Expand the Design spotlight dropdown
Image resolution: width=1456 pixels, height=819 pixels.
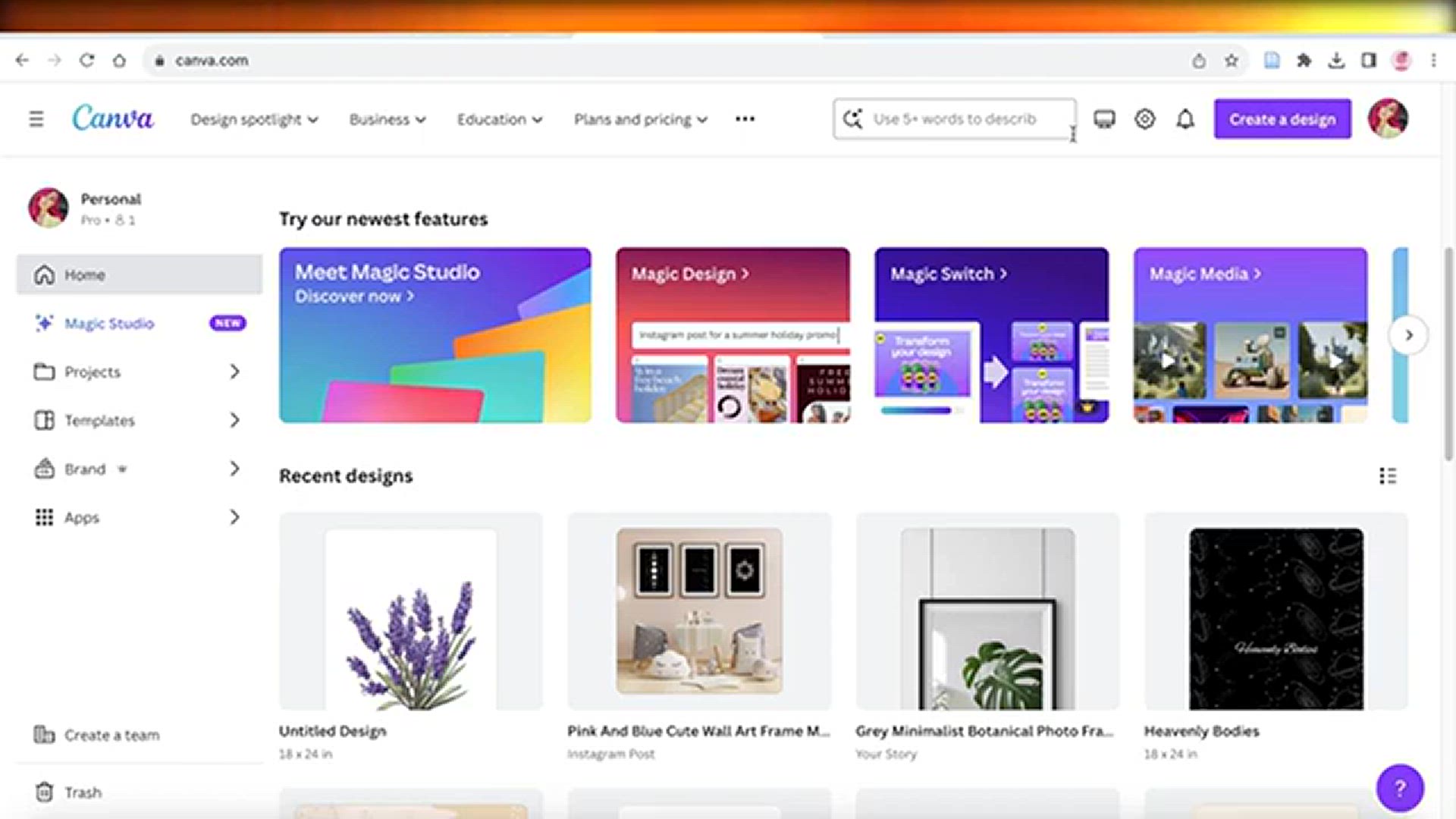point(254,120)
